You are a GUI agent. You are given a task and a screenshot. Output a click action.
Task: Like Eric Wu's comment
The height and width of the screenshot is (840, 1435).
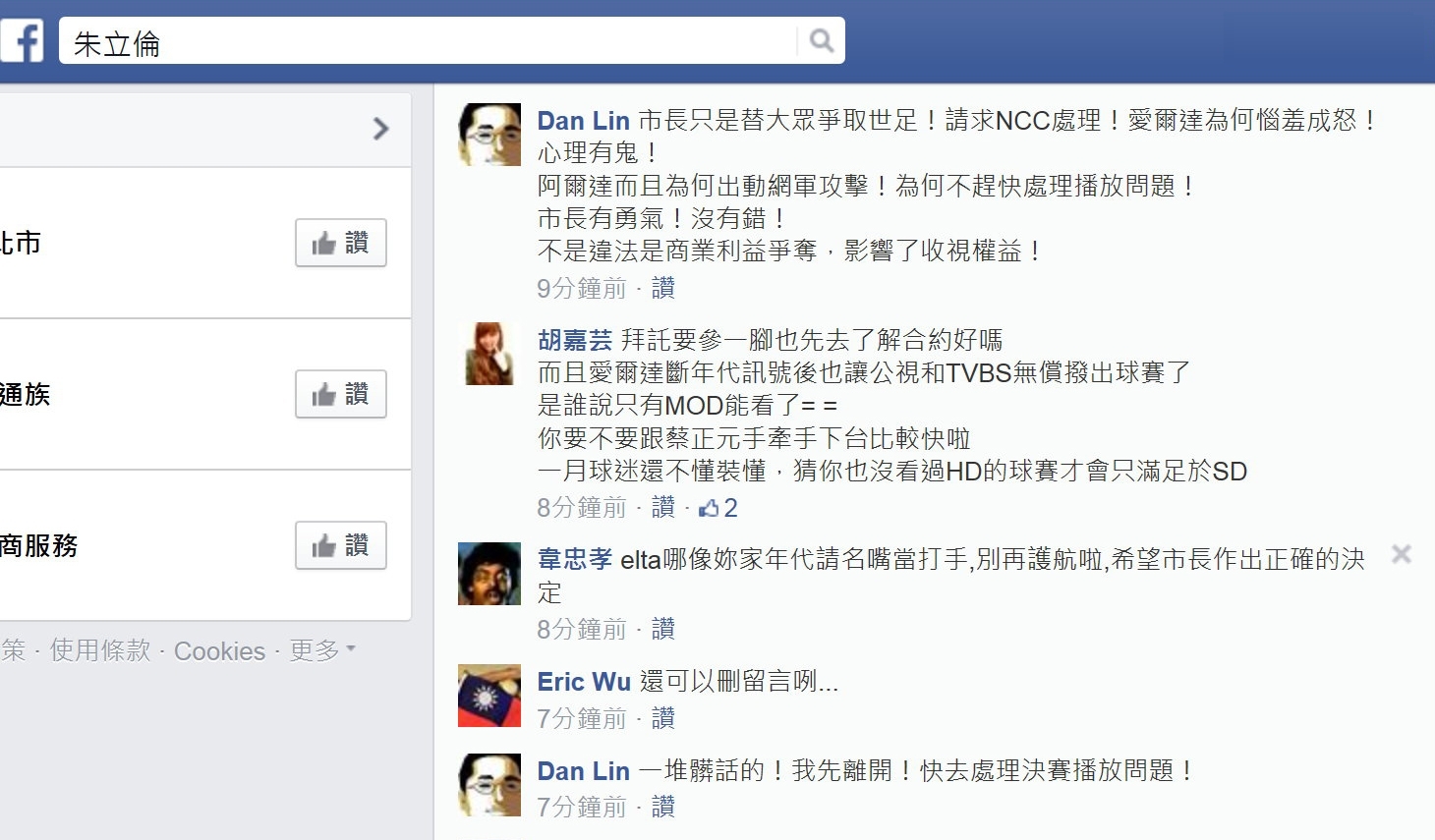click(663, 718)
